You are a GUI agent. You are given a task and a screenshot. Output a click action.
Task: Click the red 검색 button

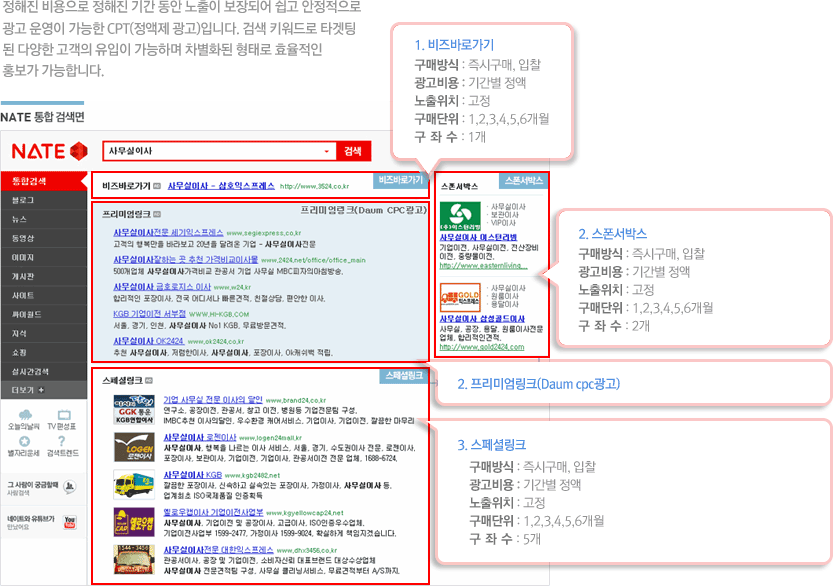tap(353, 151)
